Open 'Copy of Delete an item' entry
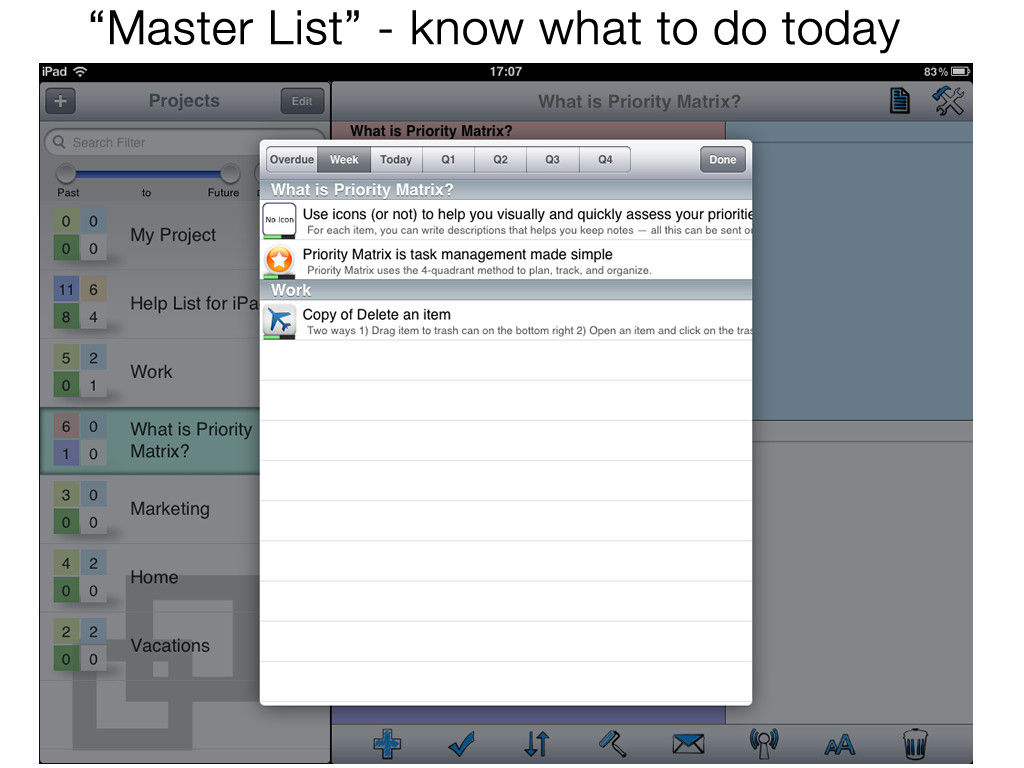1024x768 pixels. point(506,321)
